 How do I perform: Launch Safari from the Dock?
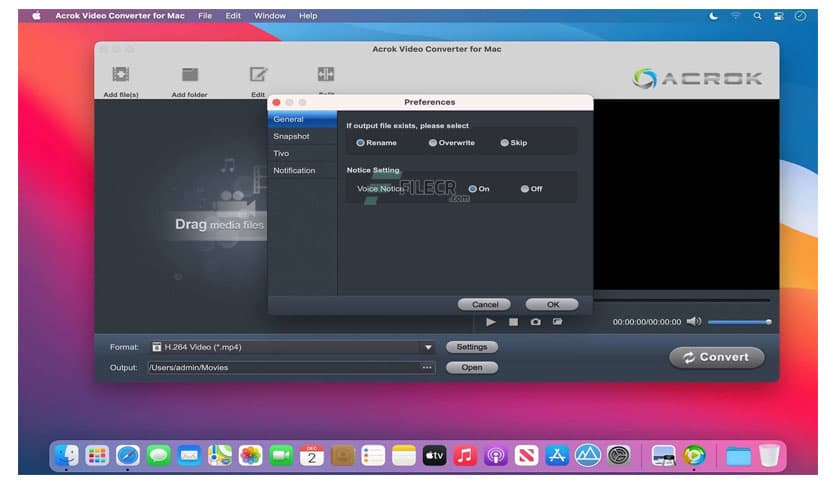[128, 456]
